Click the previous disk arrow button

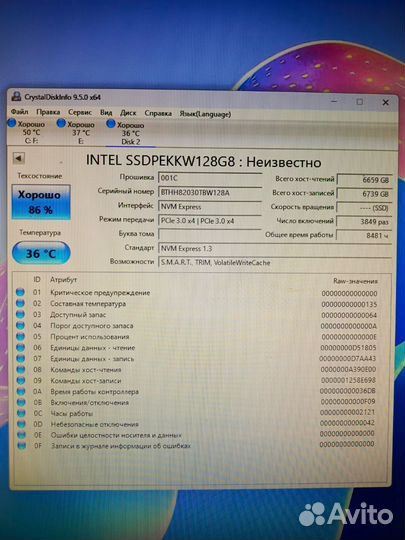pyautogui.click(x=19, y=158)
